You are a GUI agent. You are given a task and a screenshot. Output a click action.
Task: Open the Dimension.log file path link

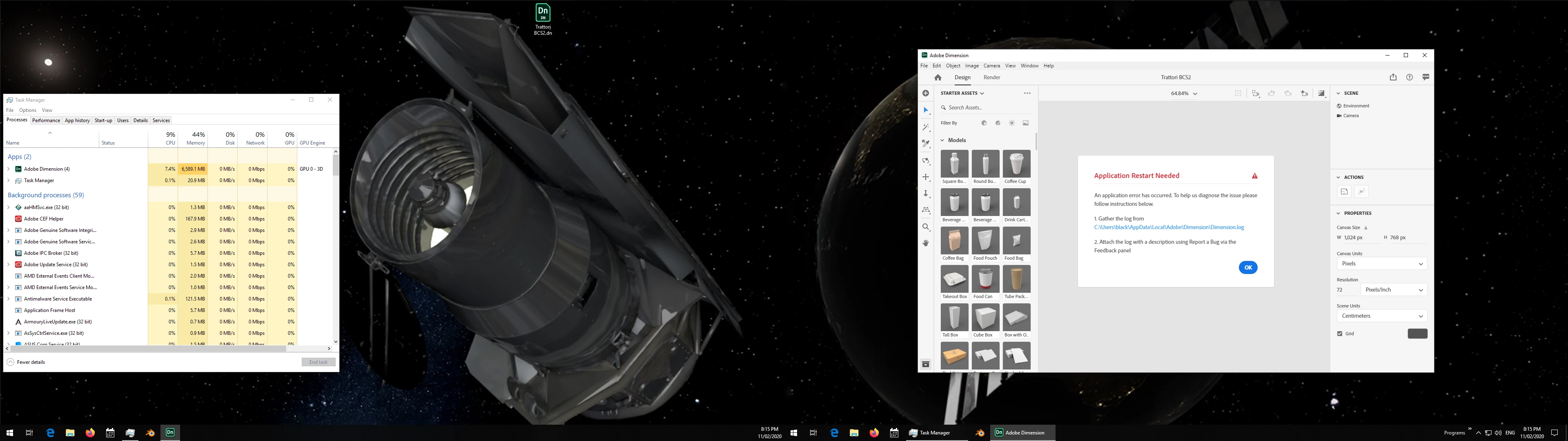[1169, 227]
